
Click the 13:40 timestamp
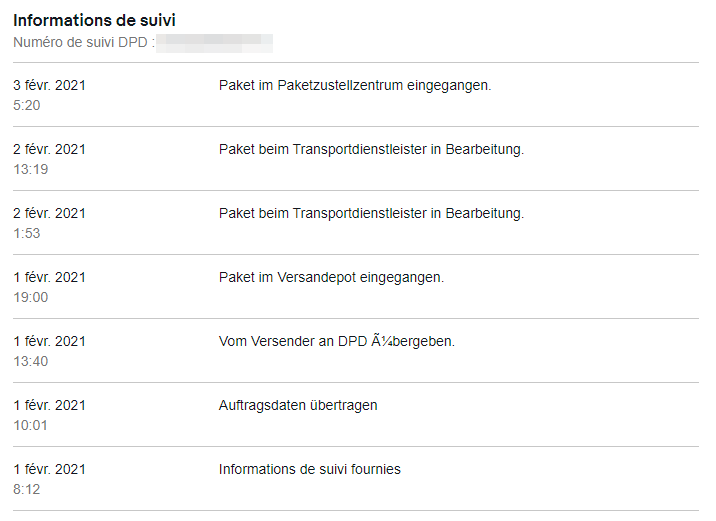click(30, 361)
